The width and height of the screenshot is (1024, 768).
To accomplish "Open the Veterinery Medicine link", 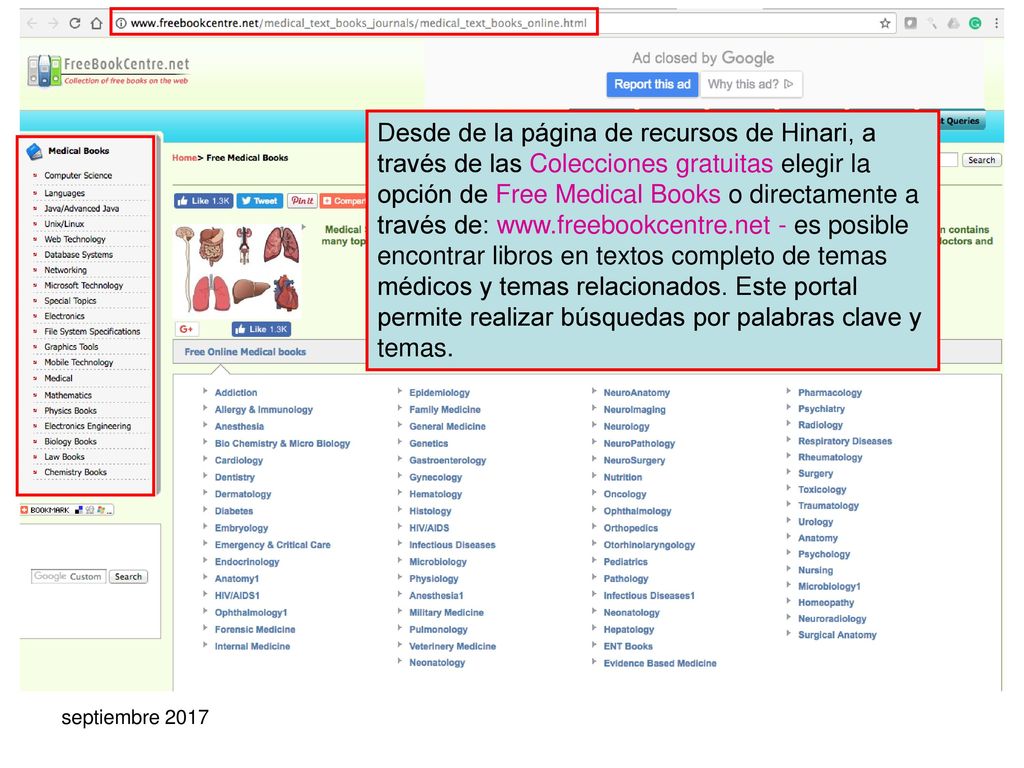I will [452, 647].
